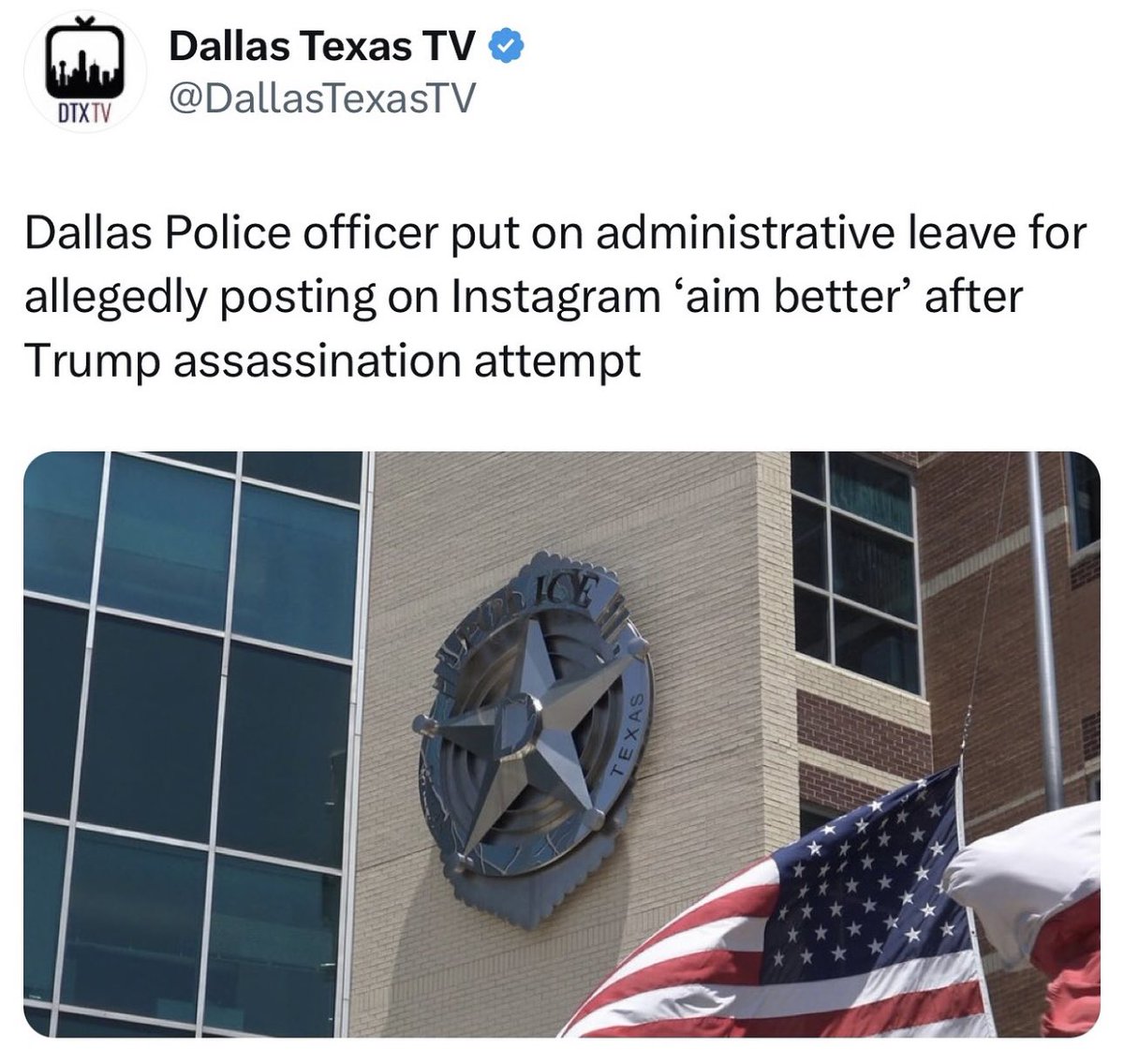
Task: Open the tweet text about the Dallas Police officer
Action: point(555,297)
